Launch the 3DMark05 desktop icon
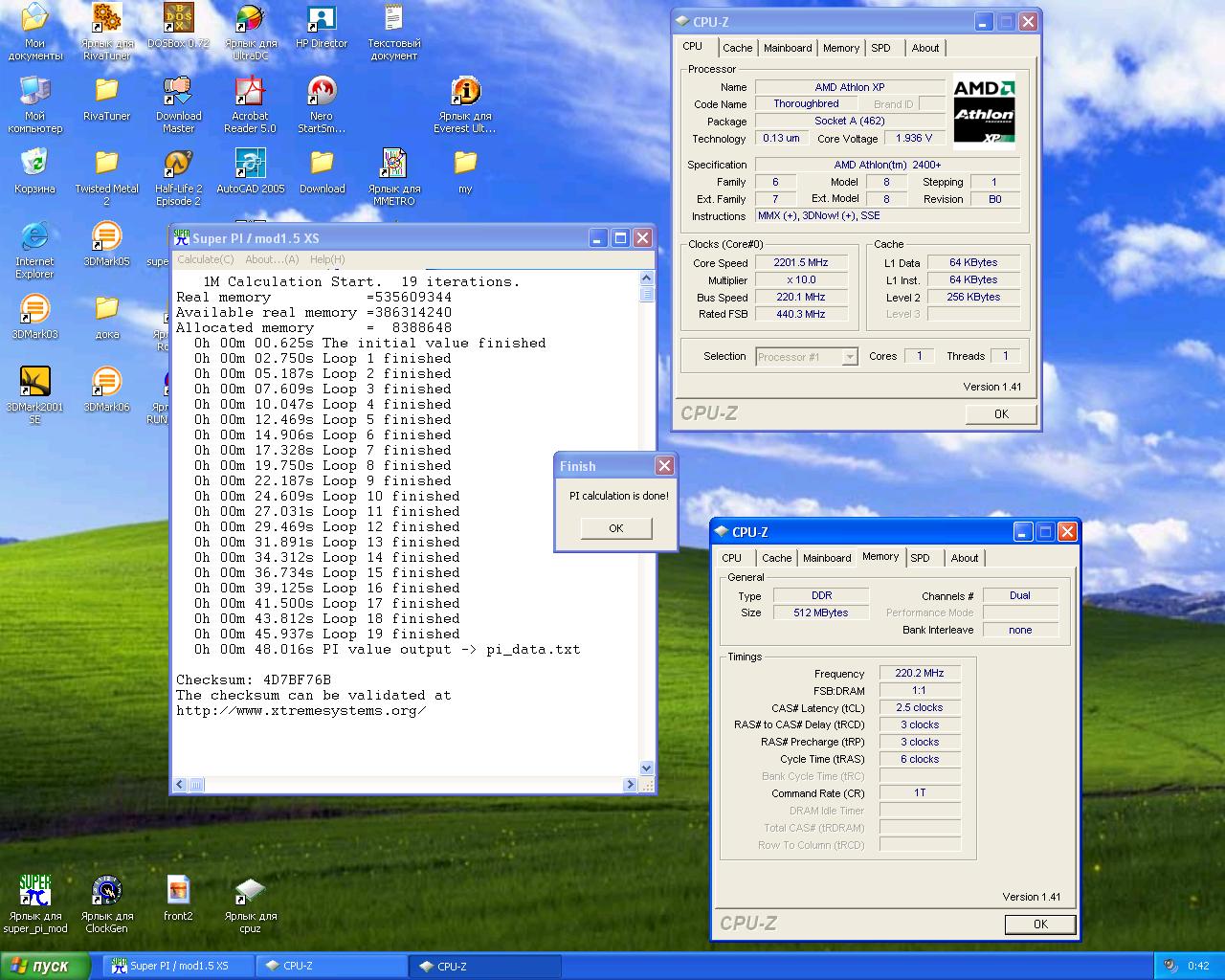Image resolution: width=1225 pixels, height=980 pixels. point(106,235)
